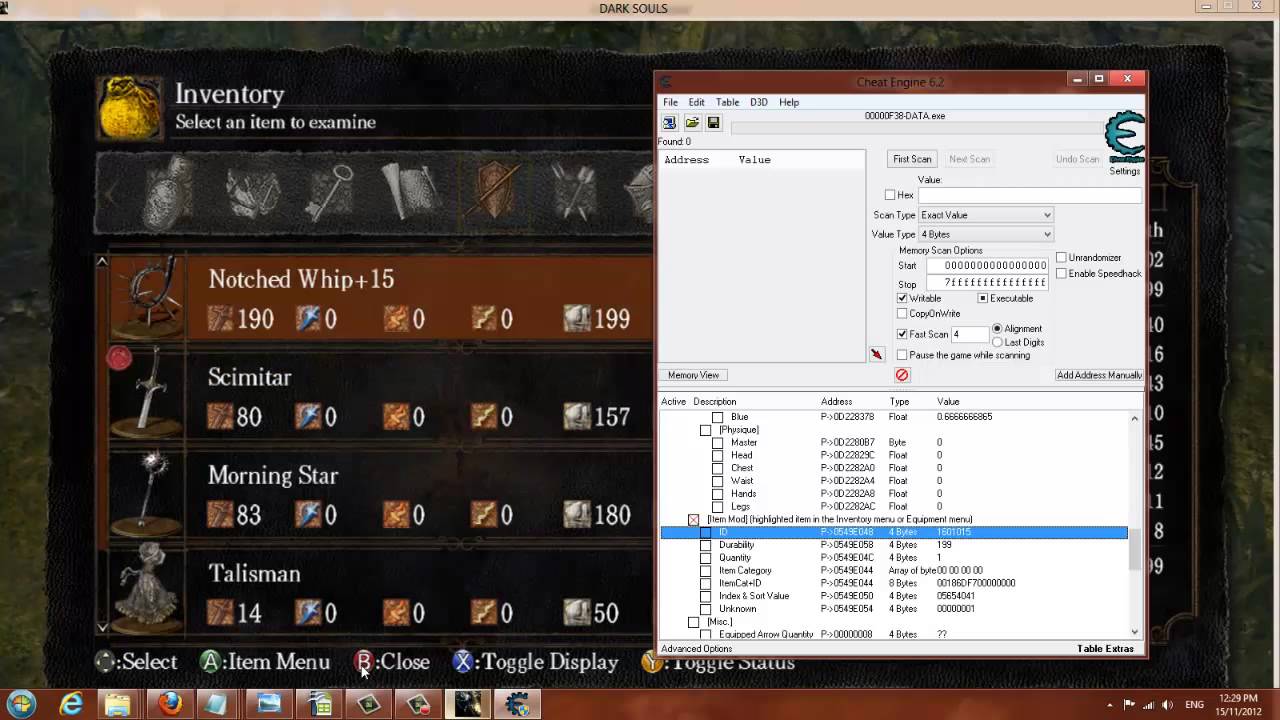Open Advanced Options
Screen dimensions: 1280x720
[697, 649]
